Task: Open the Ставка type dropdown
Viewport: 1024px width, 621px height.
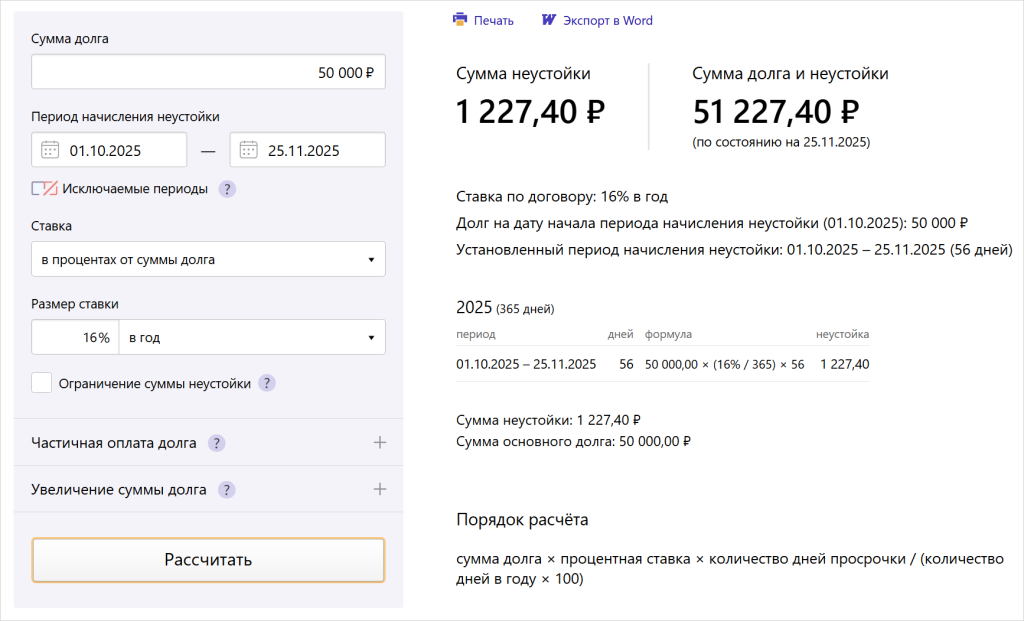Action: [208, 260]
